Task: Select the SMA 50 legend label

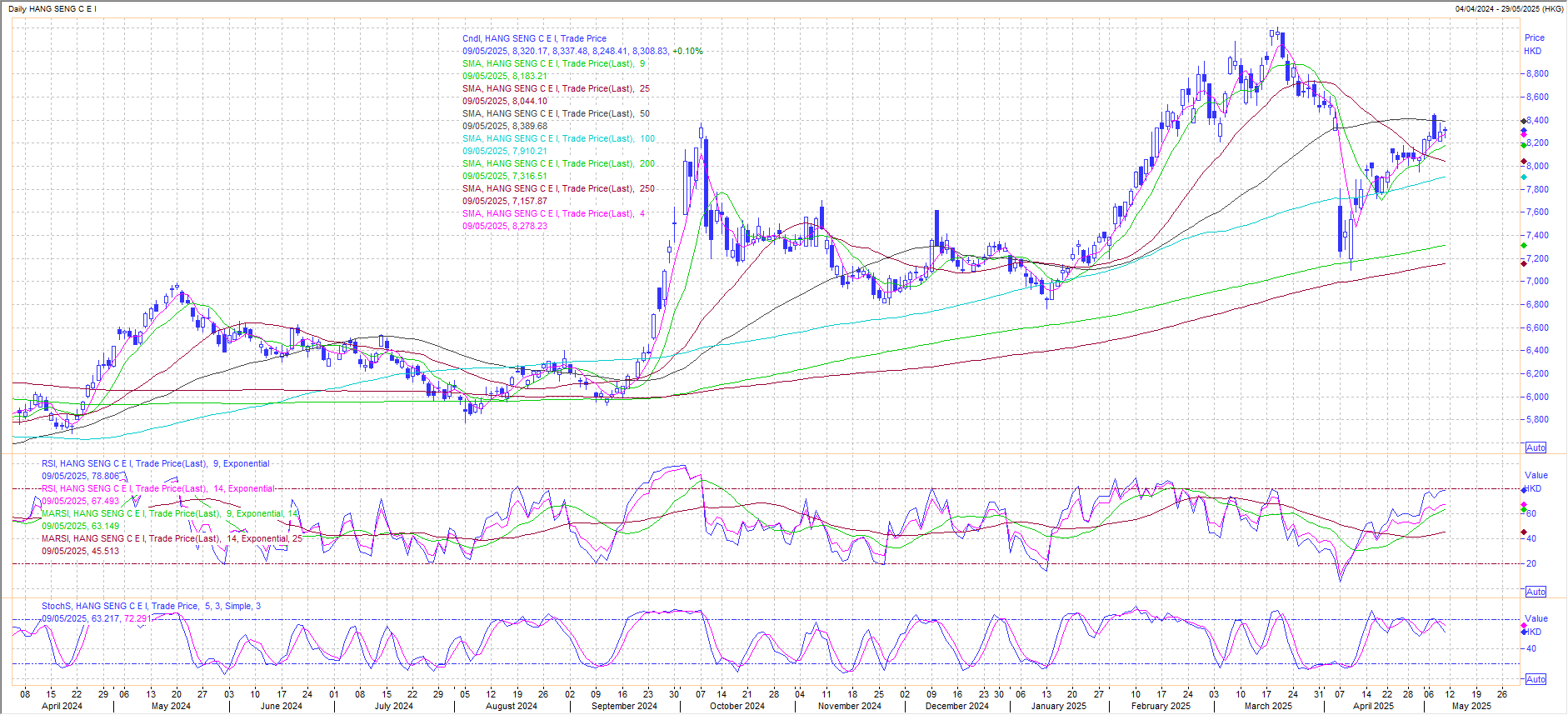Action: click(x=556, y=113)
